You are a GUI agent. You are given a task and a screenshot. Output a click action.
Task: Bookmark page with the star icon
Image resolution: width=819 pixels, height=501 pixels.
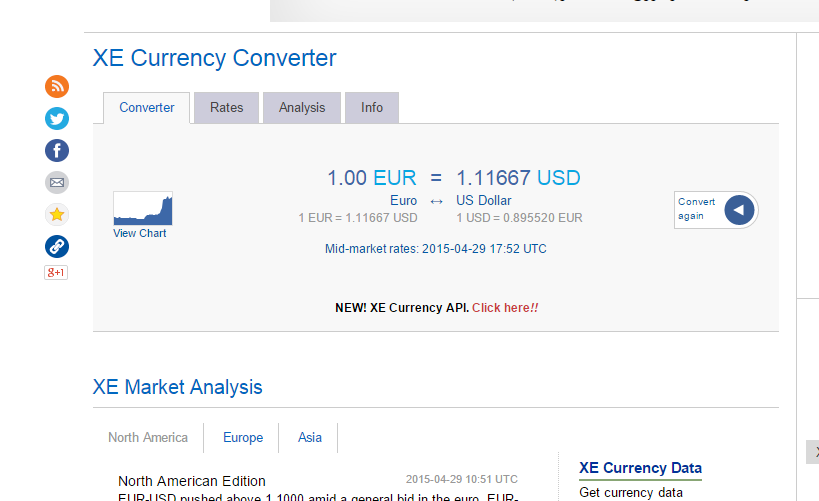point(57,214)
